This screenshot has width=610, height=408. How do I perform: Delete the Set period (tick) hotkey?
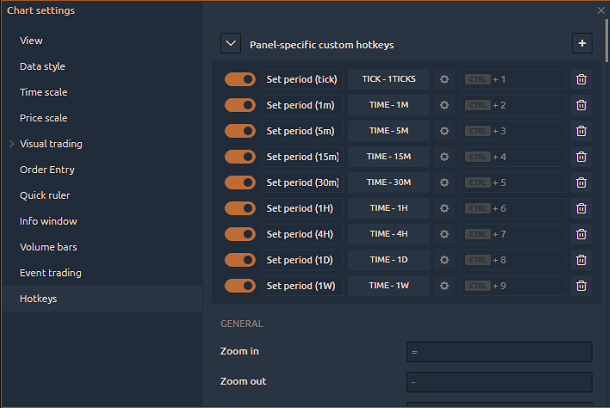point(581,79)
